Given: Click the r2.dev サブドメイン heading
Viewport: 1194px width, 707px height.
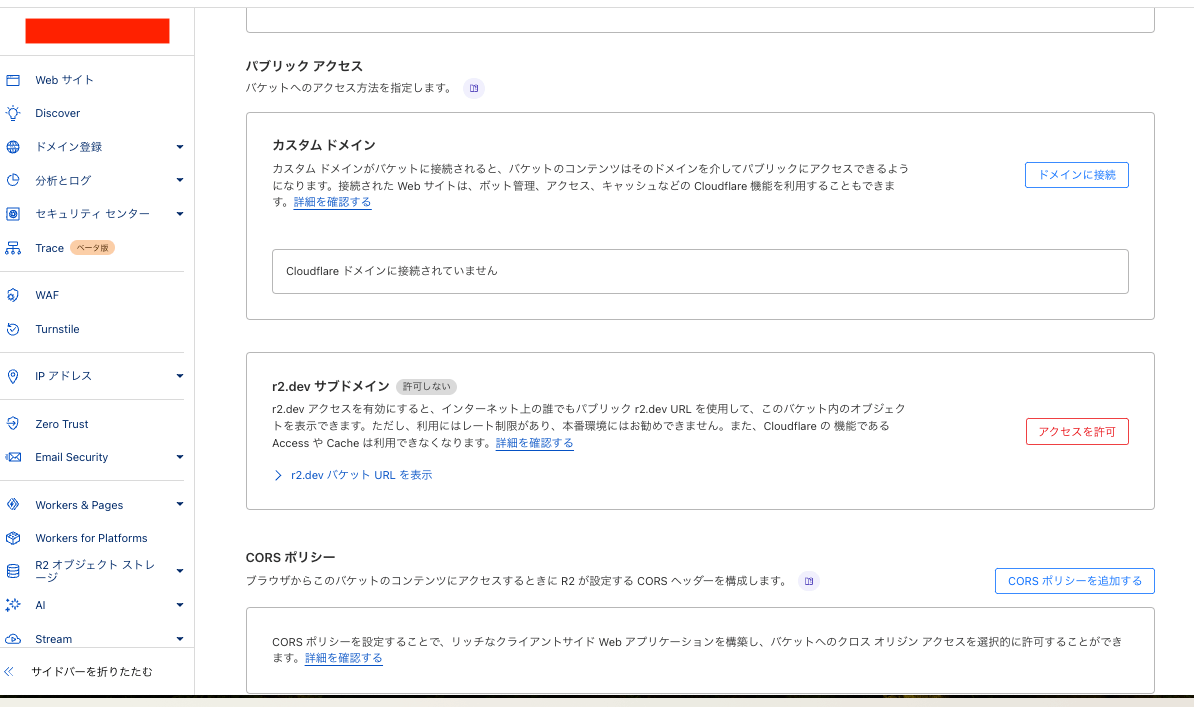Looking at the screenshot, I should 330,386.
